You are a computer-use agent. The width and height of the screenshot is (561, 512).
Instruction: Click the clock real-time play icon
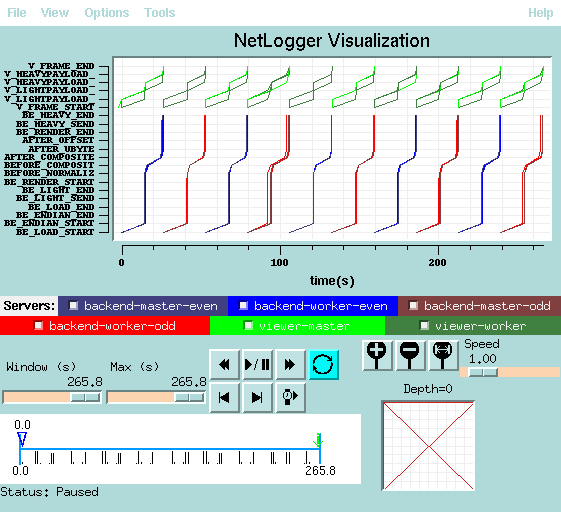[290, 398]
